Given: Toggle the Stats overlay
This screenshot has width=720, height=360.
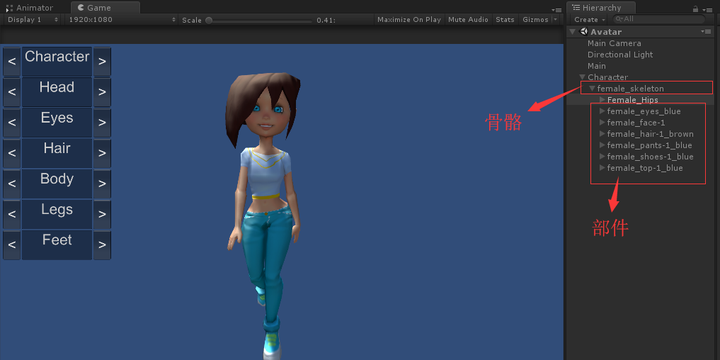Looking at the screenshot, I should point(505,20).
